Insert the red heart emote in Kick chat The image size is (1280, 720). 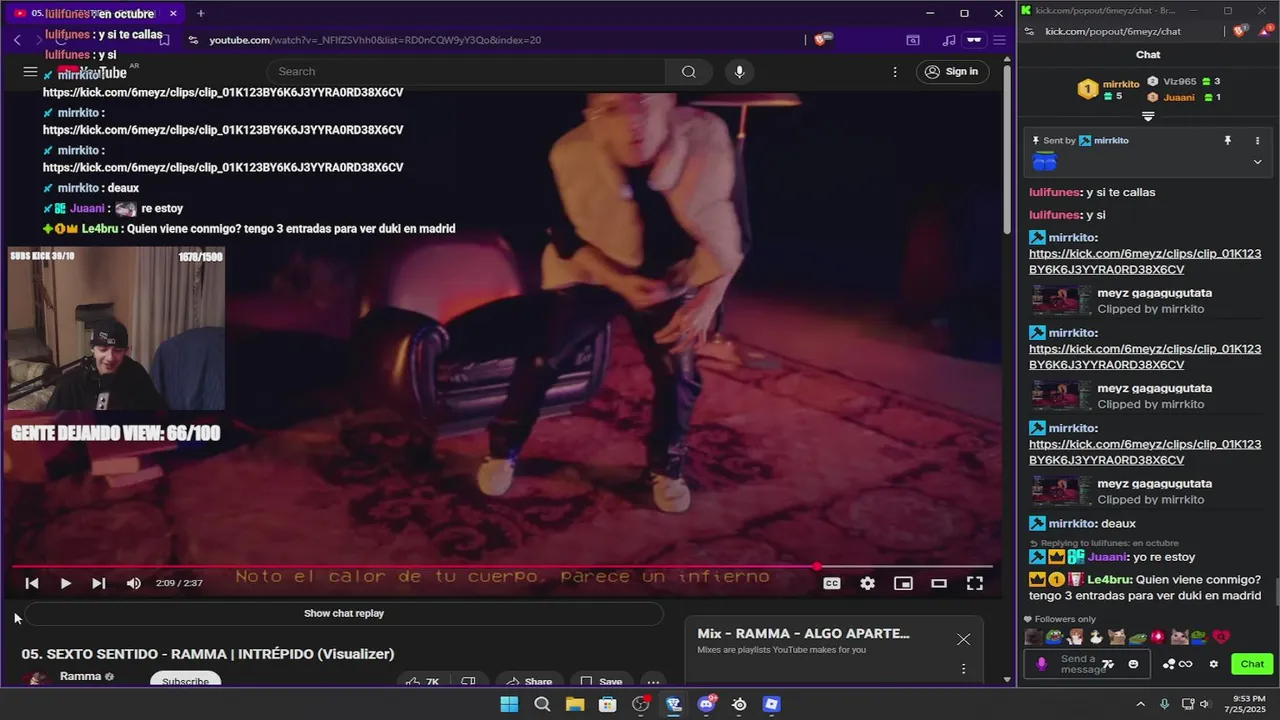pyautogui.click(x=1220, y=637)
